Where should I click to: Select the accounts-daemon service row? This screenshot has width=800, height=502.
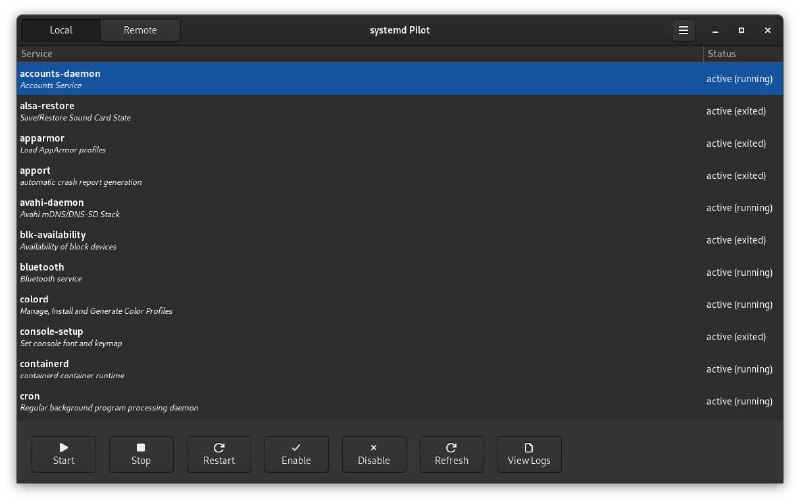[x=400, y=79]
